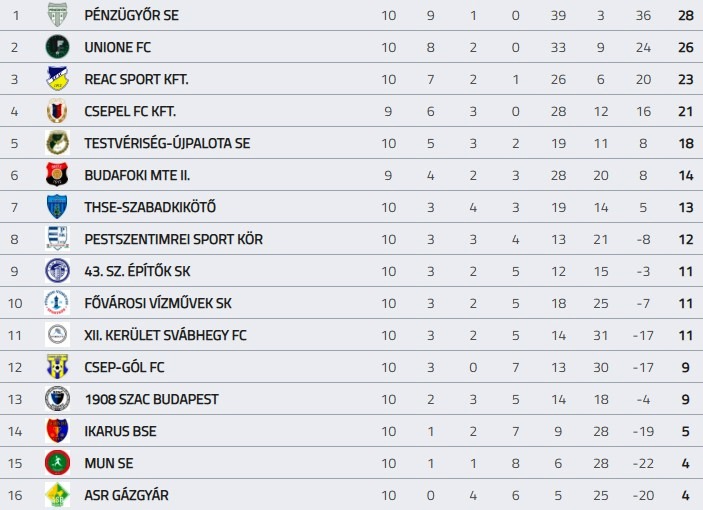Click the Unione FC club logo
The width and height of the screenshot is (703, 510).
pyautogui.click(x=57, y=47)
